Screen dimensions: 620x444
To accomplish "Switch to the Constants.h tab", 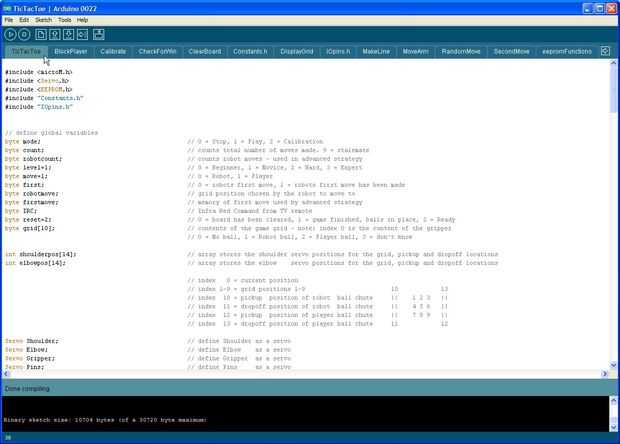I will (x=250, y=51).
